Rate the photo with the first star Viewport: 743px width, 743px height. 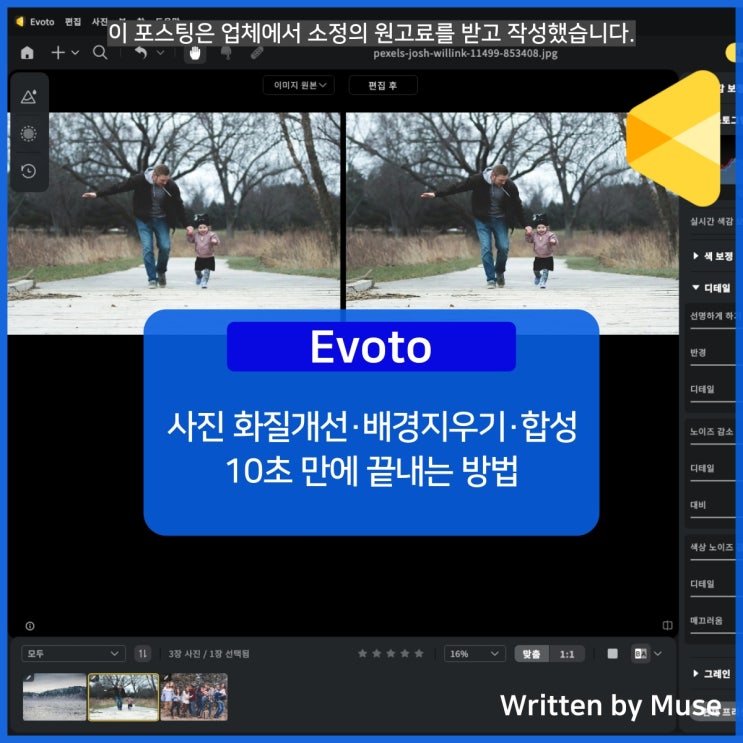coord(362,653)
